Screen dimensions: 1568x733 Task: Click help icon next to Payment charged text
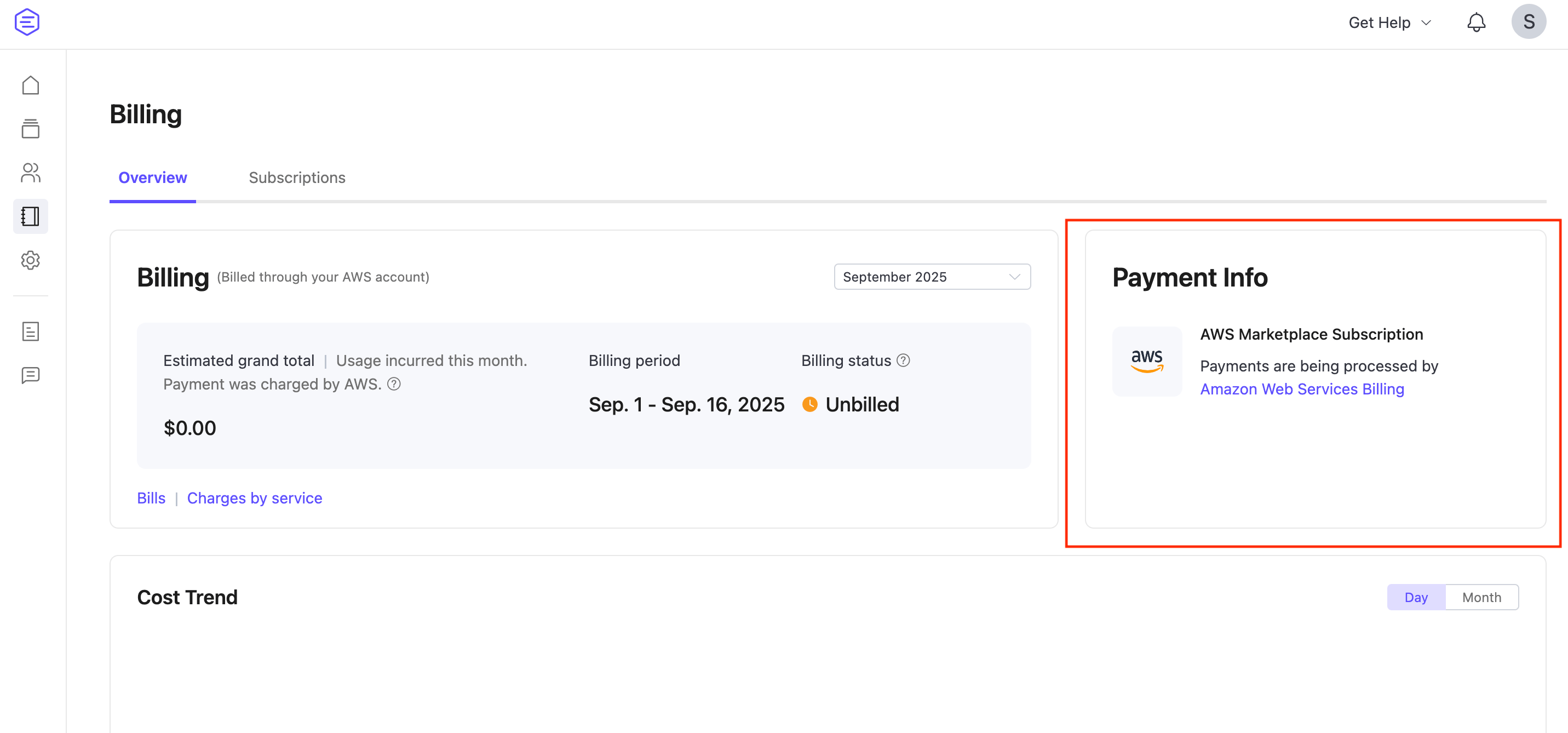[x=394, y=384]
